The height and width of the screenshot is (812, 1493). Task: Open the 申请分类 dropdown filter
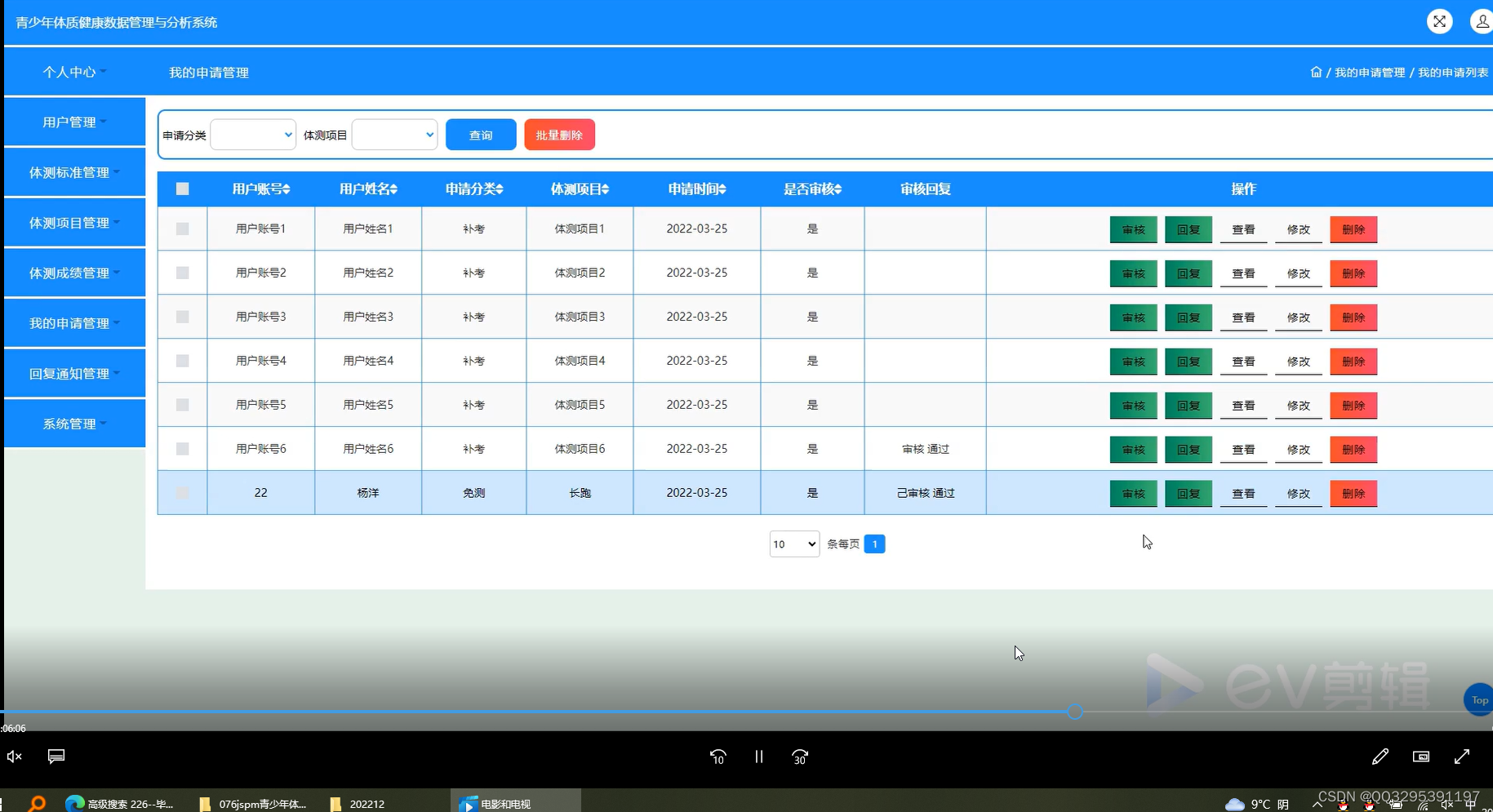click(253, 135)
